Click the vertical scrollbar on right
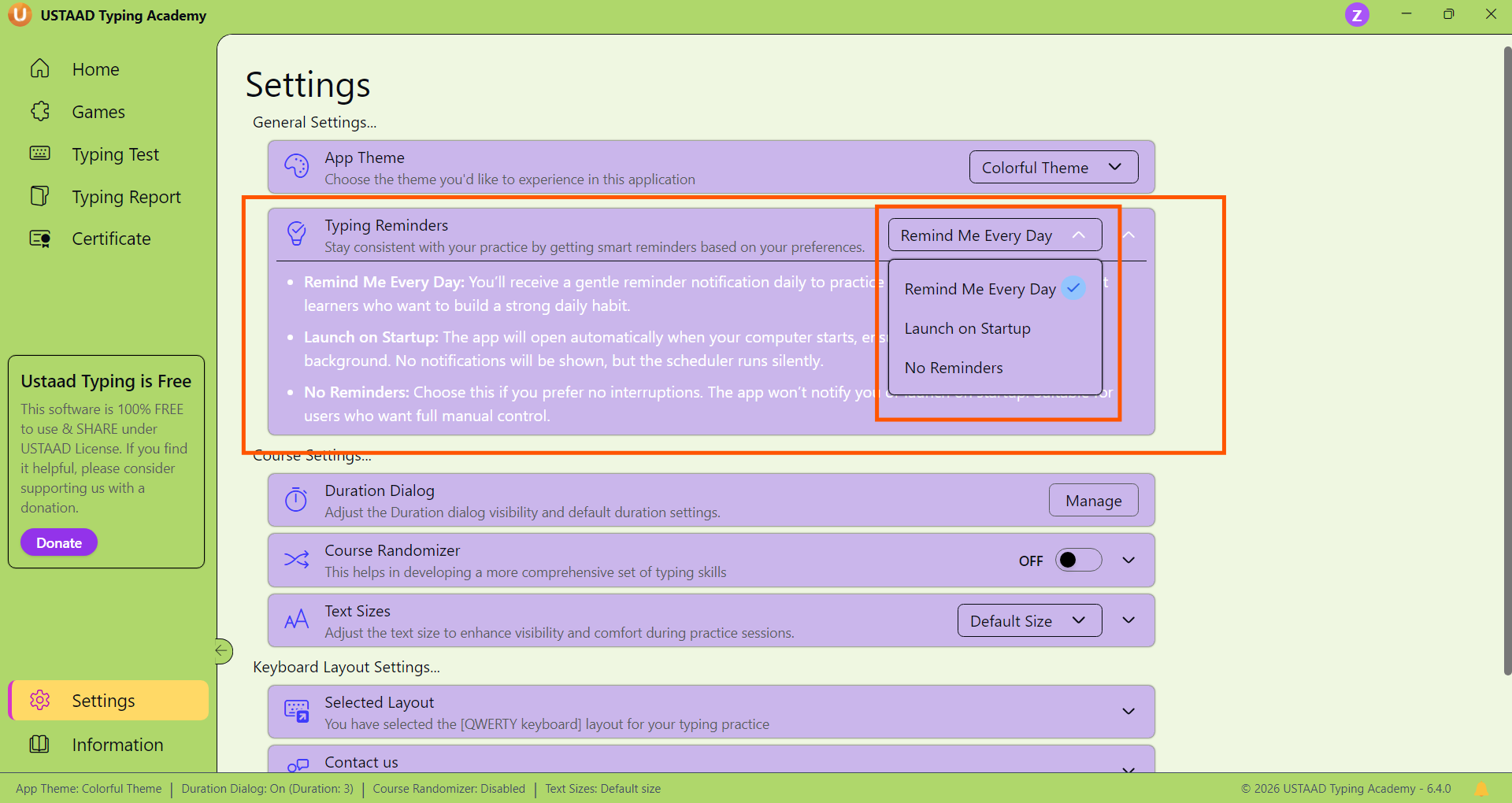Image resolution: width=1512 pixels, height=803 pixels. 1506,354
